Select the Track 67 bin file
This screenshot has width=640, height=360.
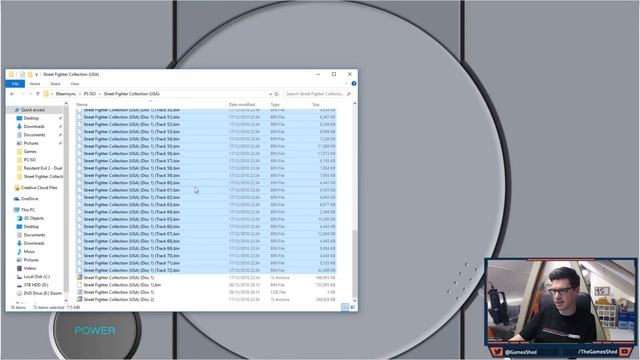click(x=206, y=234)
